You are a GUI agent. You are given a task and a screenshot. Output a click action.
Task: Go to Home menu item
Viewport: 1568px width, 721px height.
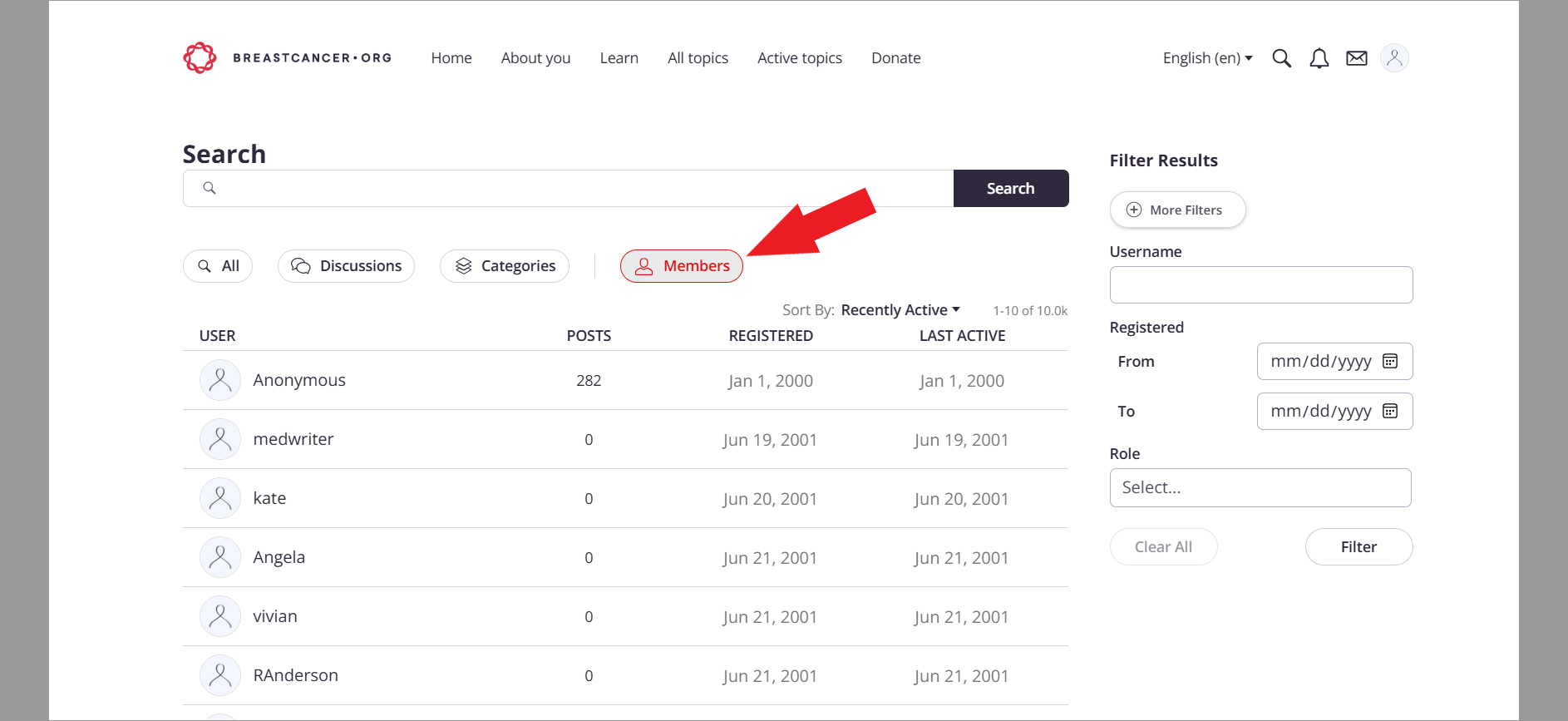tap(451, 58)
